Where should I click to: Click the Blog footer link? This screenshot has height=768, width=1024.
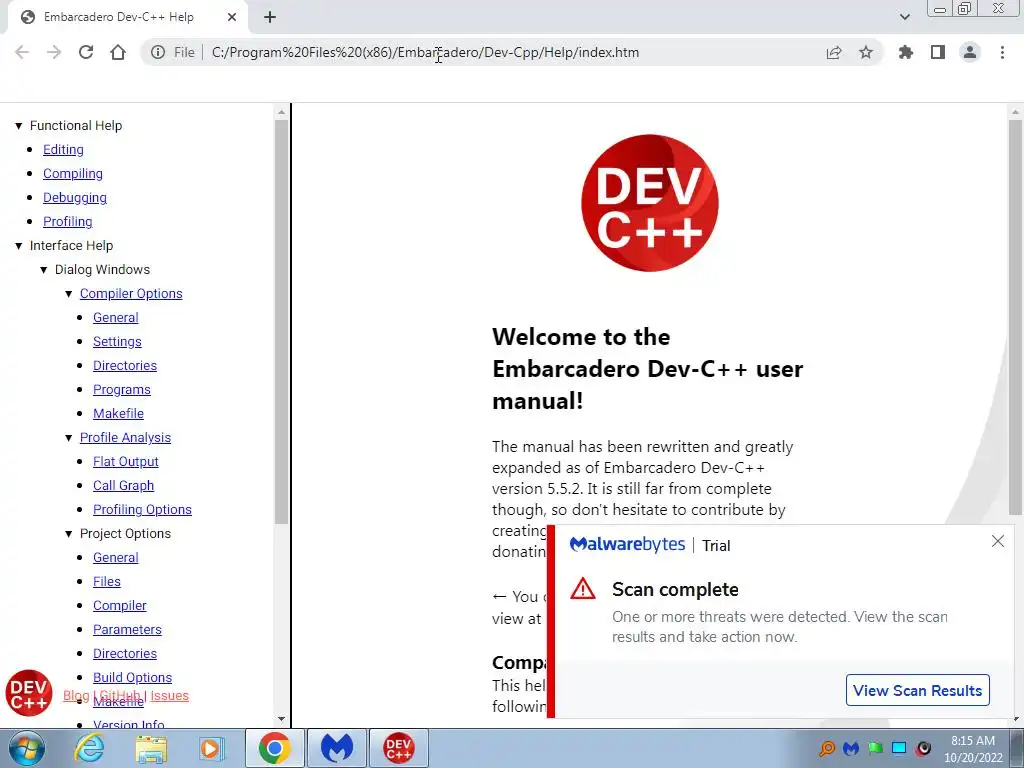click(76, 696)
